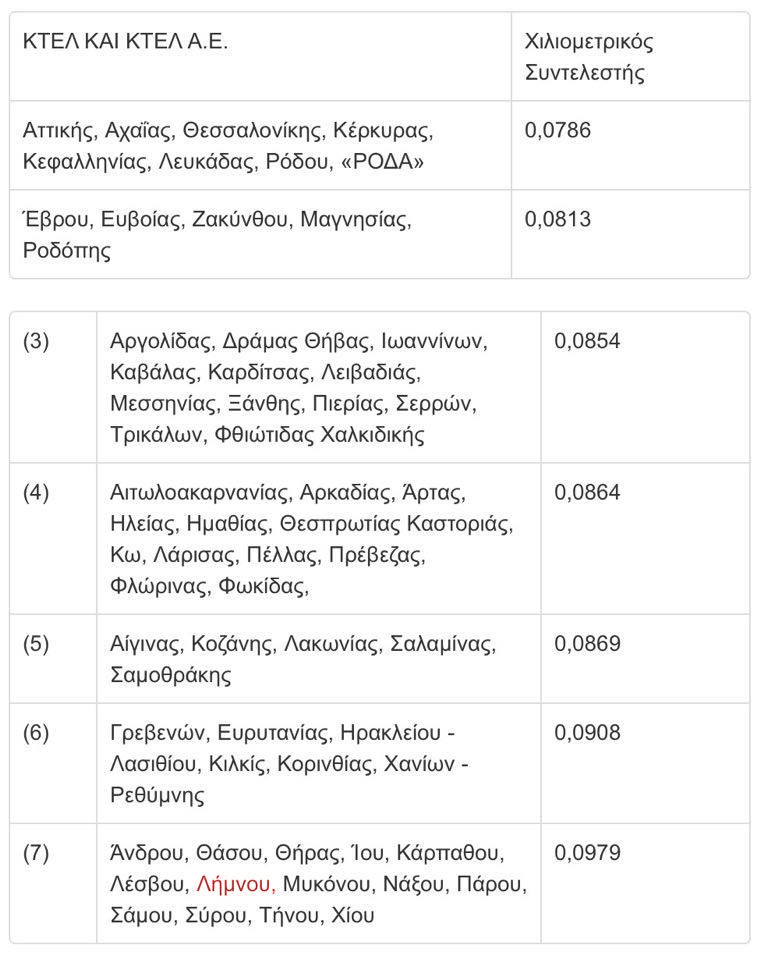Select the 0,0908 coefficient cell

click(x=587, y=733)
